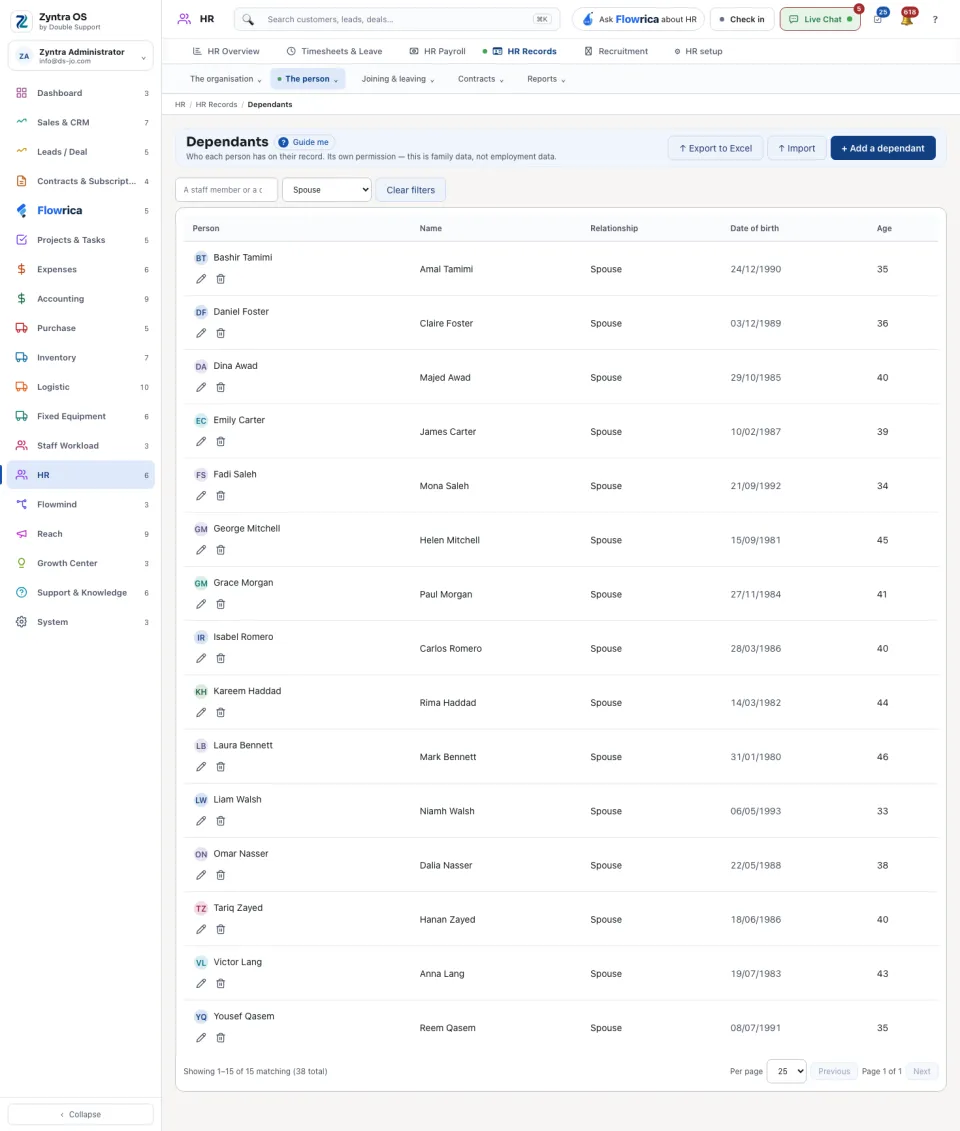Click trash icon under Yousef Qasem
960x1131 pixels.
(221, 1038)
